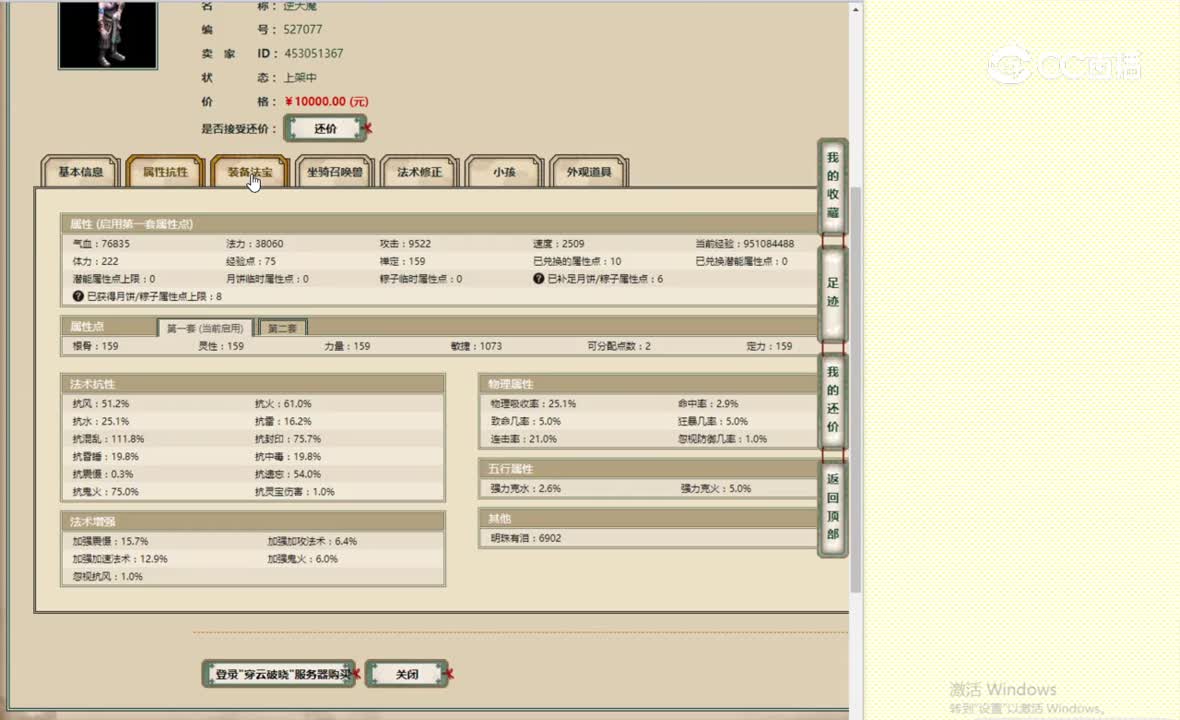Click 气血: 76835 value
1180x720 pixels.
pos(101,244)
